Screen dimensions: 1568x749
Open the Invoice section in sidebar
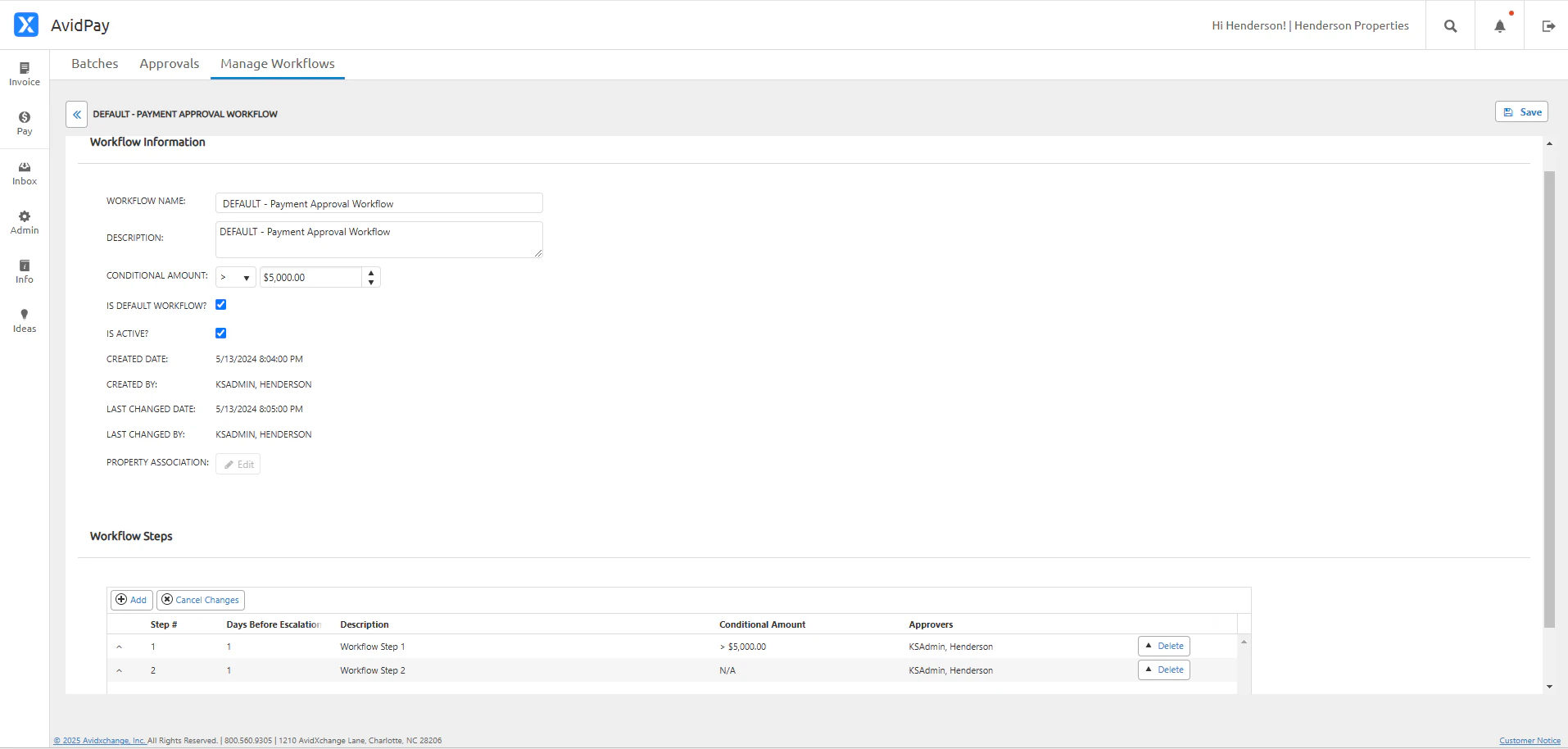pos(24,73)
